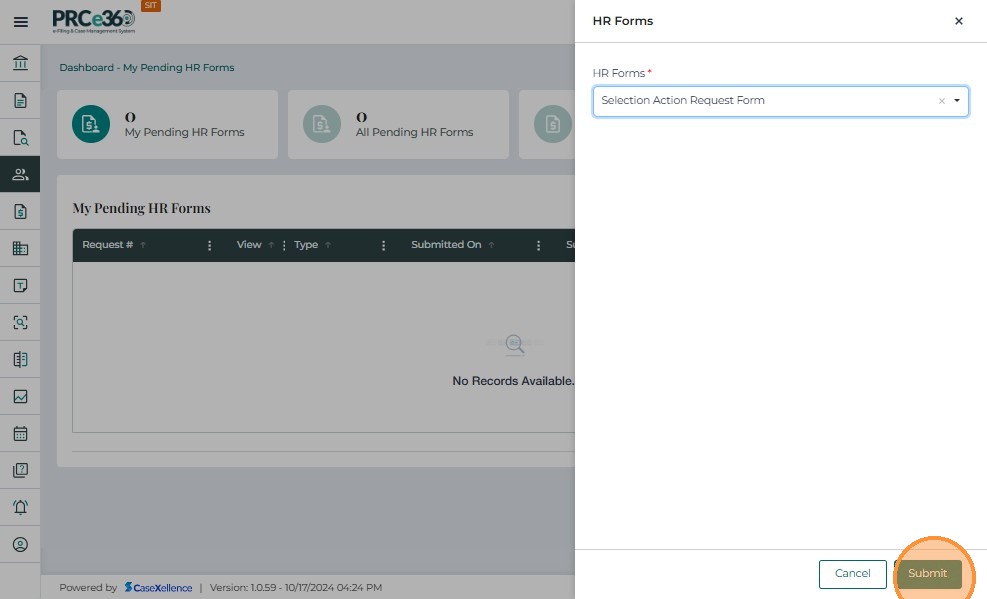
Task: Click the Cancel button
Action: click(852, 574)
